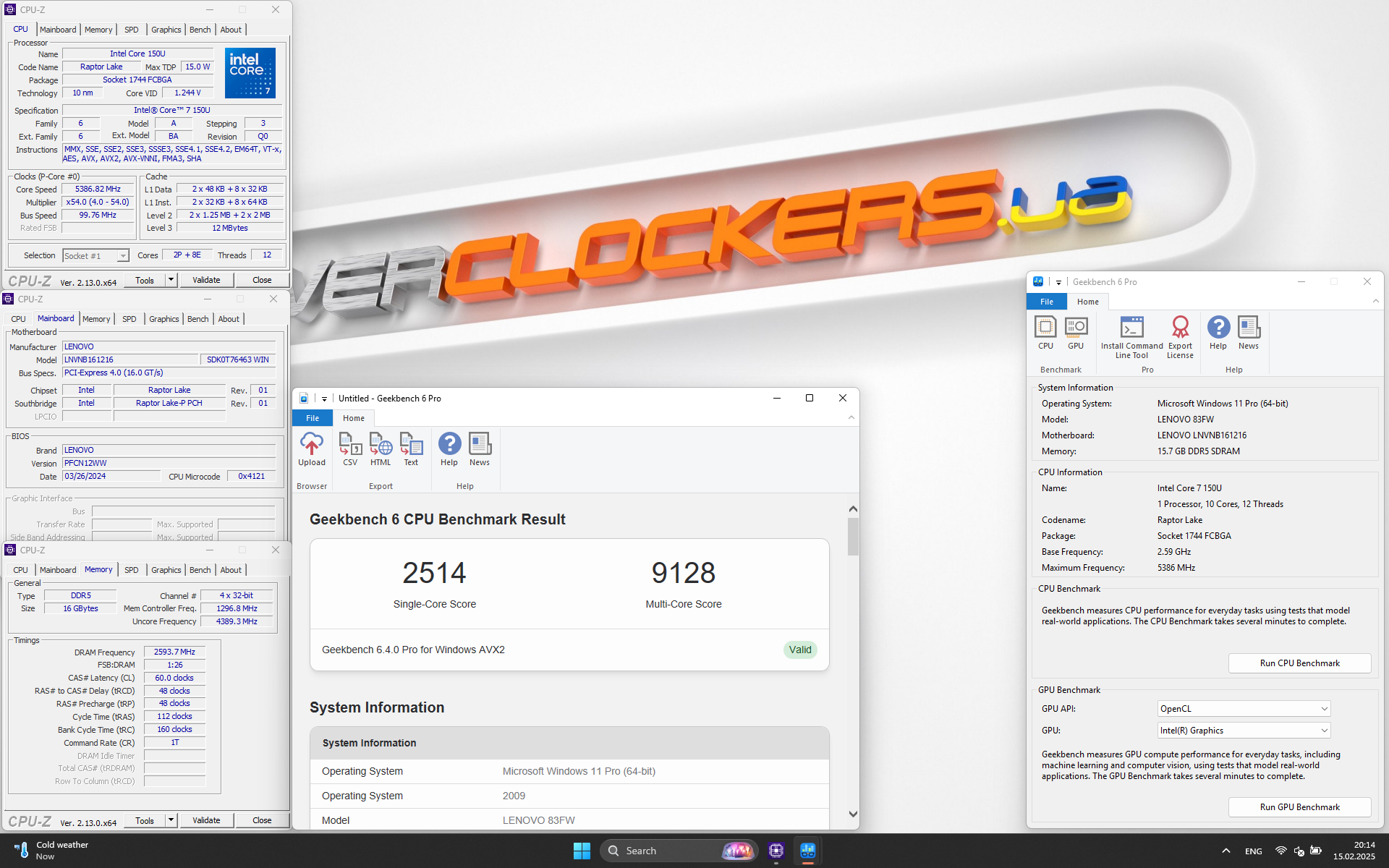Open Tools dropdown arrow in bottom CPU-Z window
Image resolution: width=1389 pixels, height=868 pixels.
(x=171, y=820)
